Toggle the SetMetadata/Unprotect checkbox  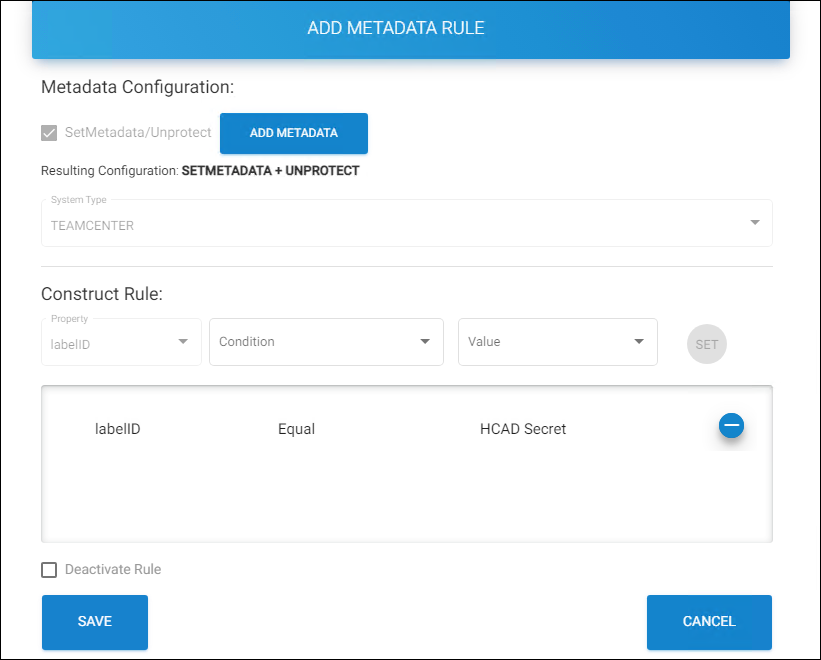[49, 132]
